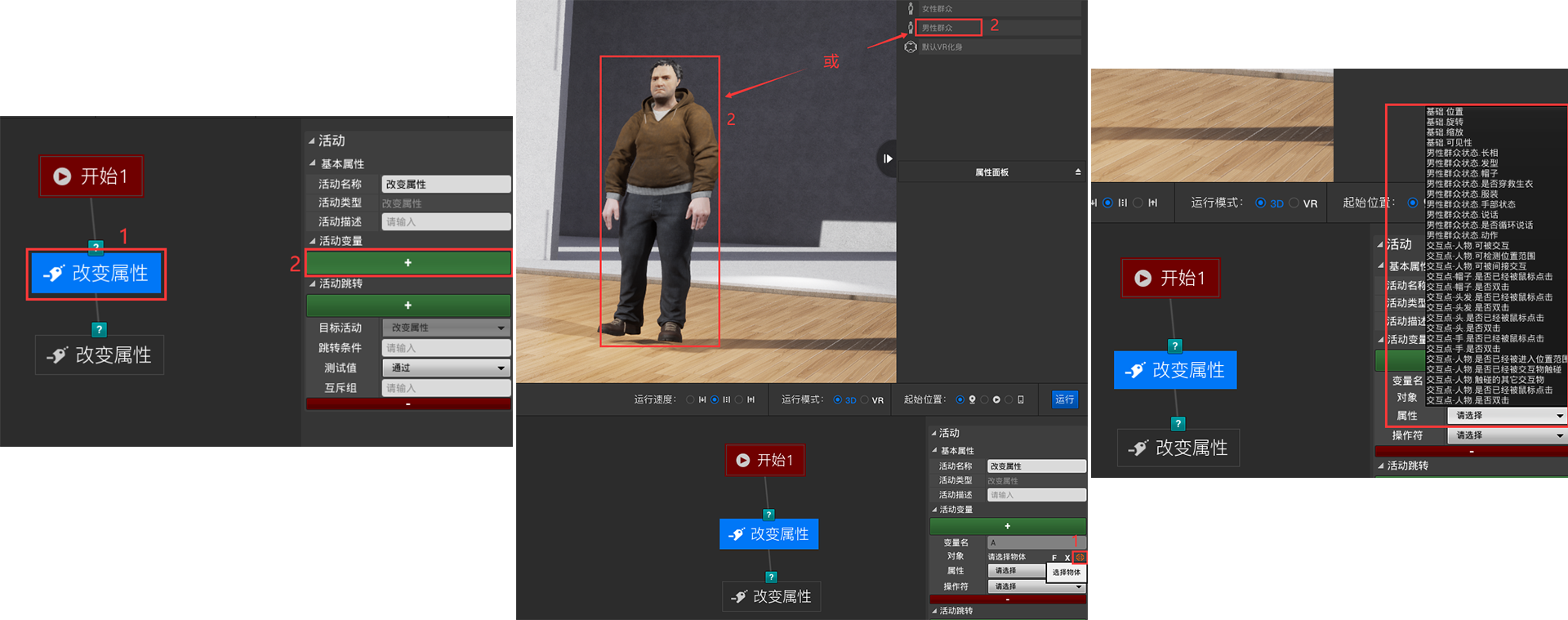Open the 属性 dropdown in middle screenshot
Image resolution: width=1568 pixels, height=620 pixels.
pos(1017,571)
